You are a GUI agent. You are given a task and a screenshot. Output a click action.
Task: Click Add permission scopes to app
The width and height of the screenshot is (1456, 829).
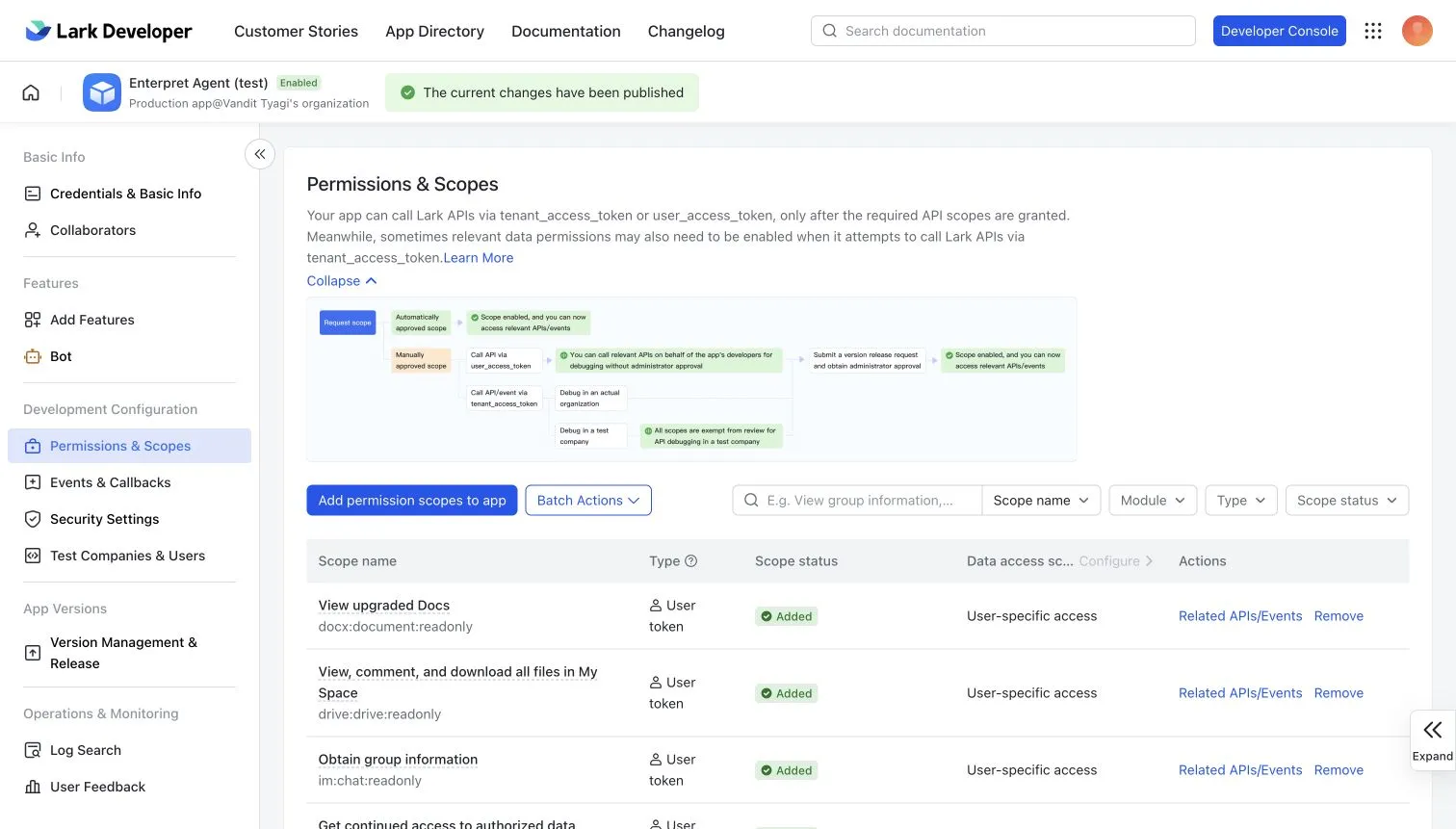412,501
